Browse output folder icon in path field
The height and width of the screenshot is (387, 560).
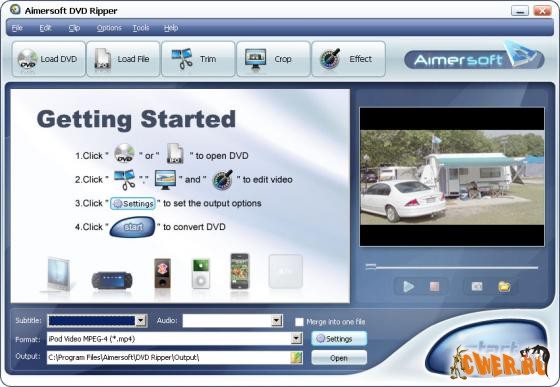(296, 357)
